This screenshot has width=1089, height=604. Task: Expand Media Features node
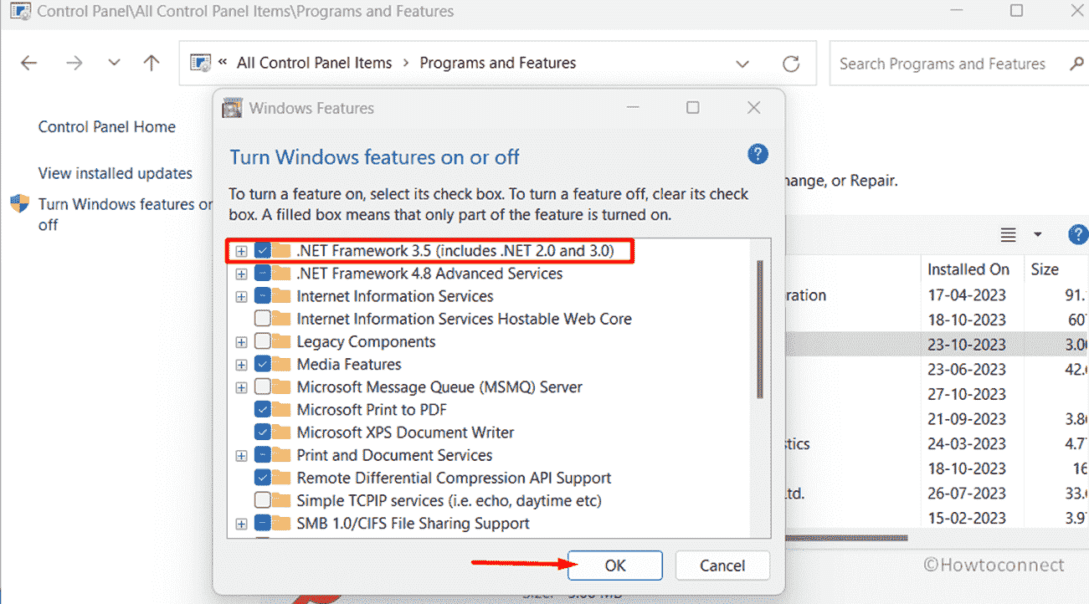point(241,365)
